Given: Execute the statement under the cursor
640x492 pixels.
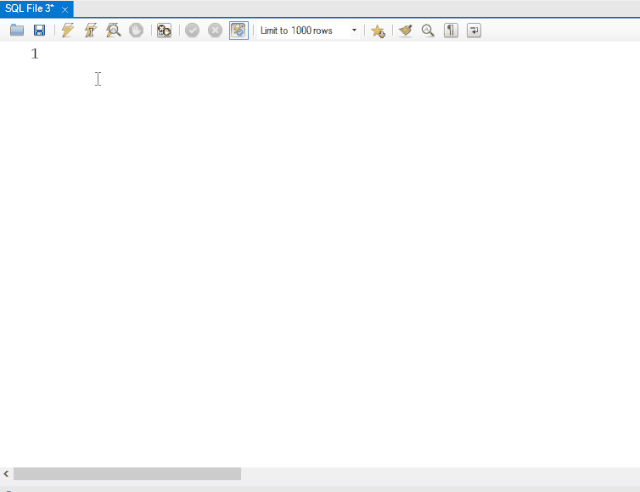Looking at the screenshot, I should click(90, 31).
